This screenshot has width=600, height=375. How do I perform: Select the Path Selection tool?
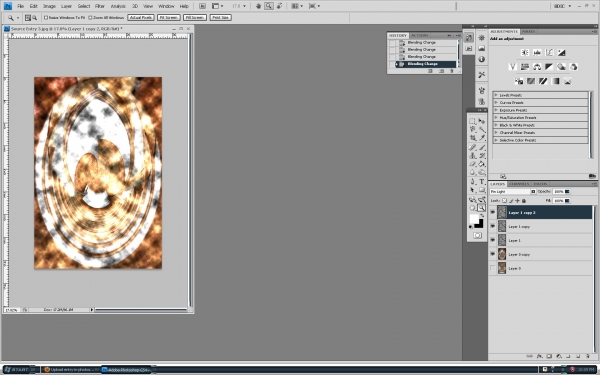tap(473, 190)
